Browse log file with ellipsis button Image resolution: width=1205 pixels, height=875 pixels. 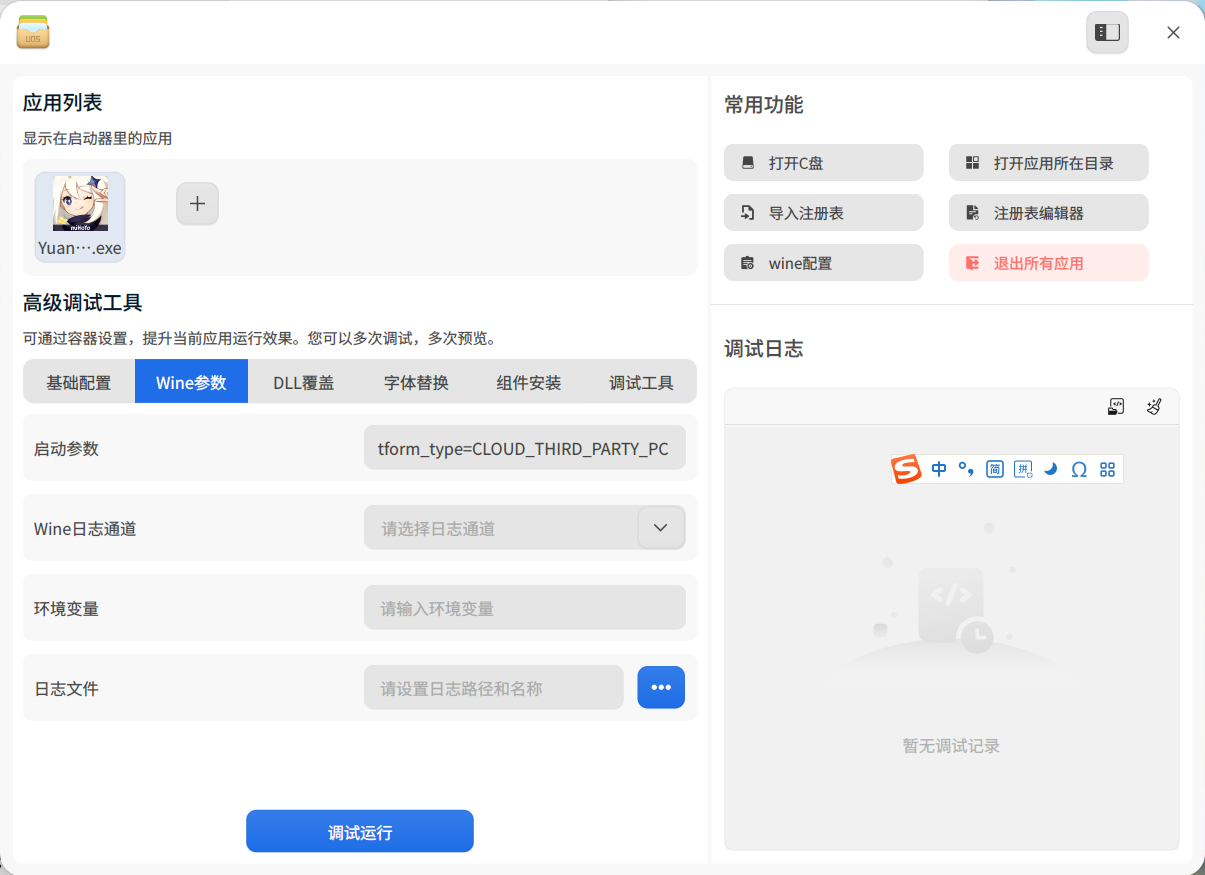[x=661, y=687]
